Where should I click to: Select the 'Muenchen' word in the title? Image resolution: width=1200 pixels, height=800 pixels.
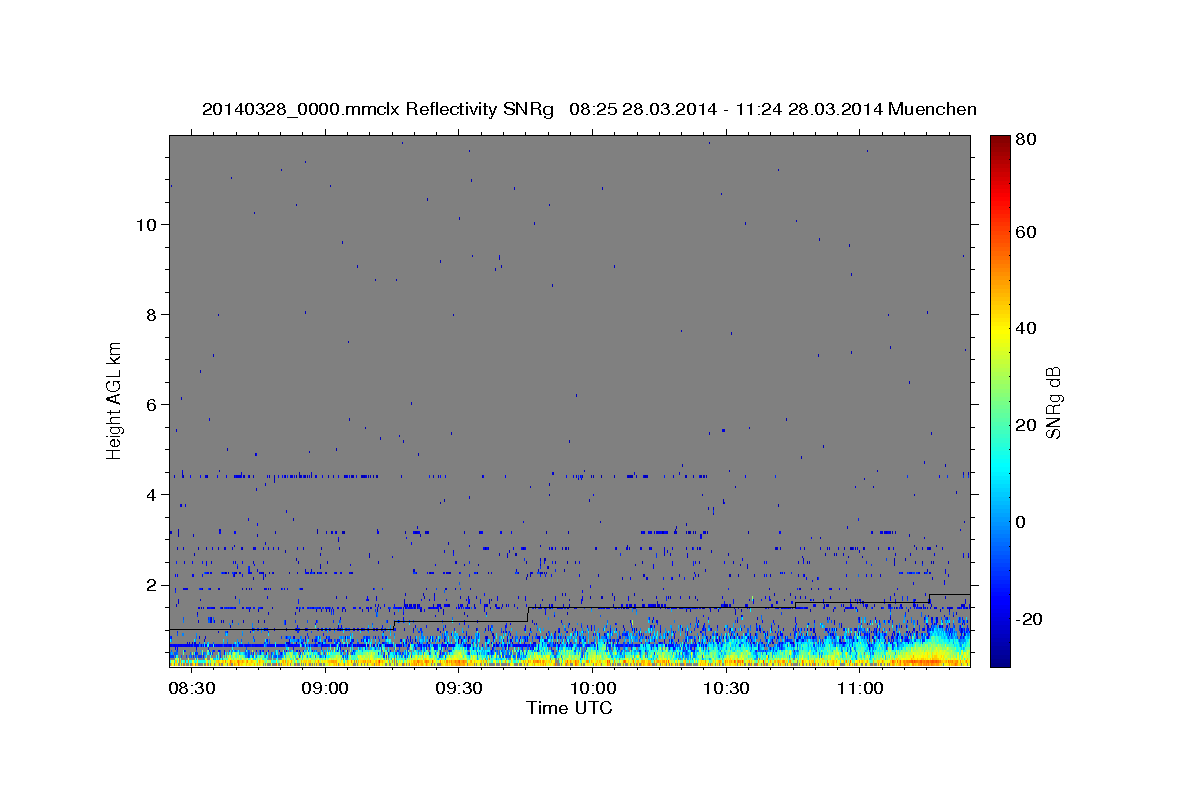[x=932, y=109]
